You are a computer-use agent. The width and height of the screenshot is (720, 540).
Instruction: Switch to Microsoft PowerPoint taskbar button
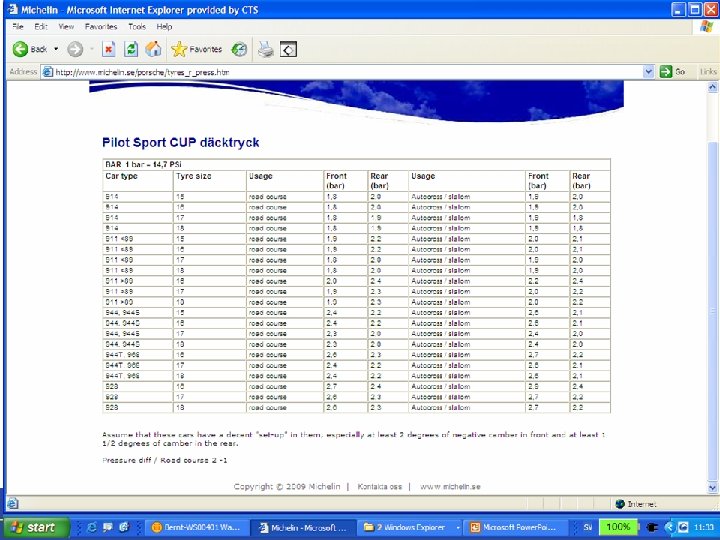tap(515, 527)
